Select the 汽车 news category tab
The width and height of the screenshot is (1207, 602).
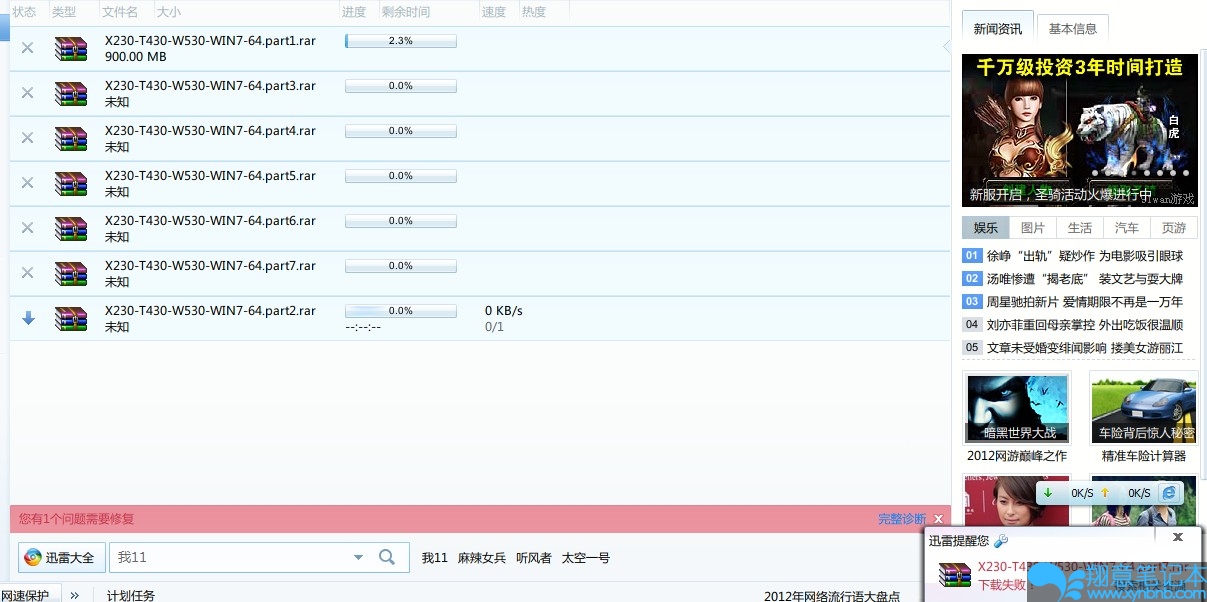click(1127, 228)
